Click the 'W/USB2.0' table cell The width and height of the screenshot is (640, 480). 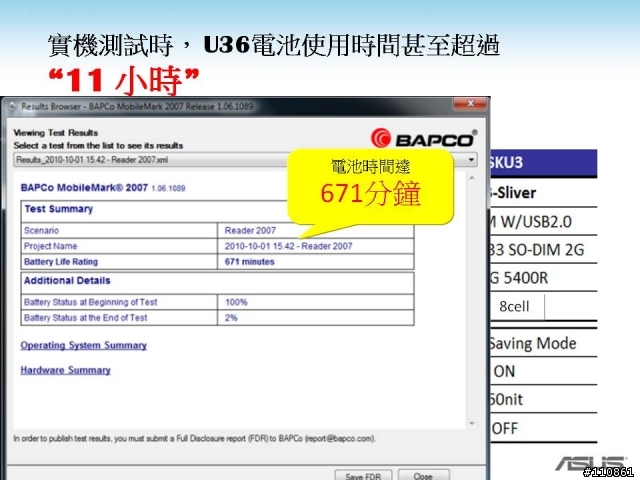544,221
